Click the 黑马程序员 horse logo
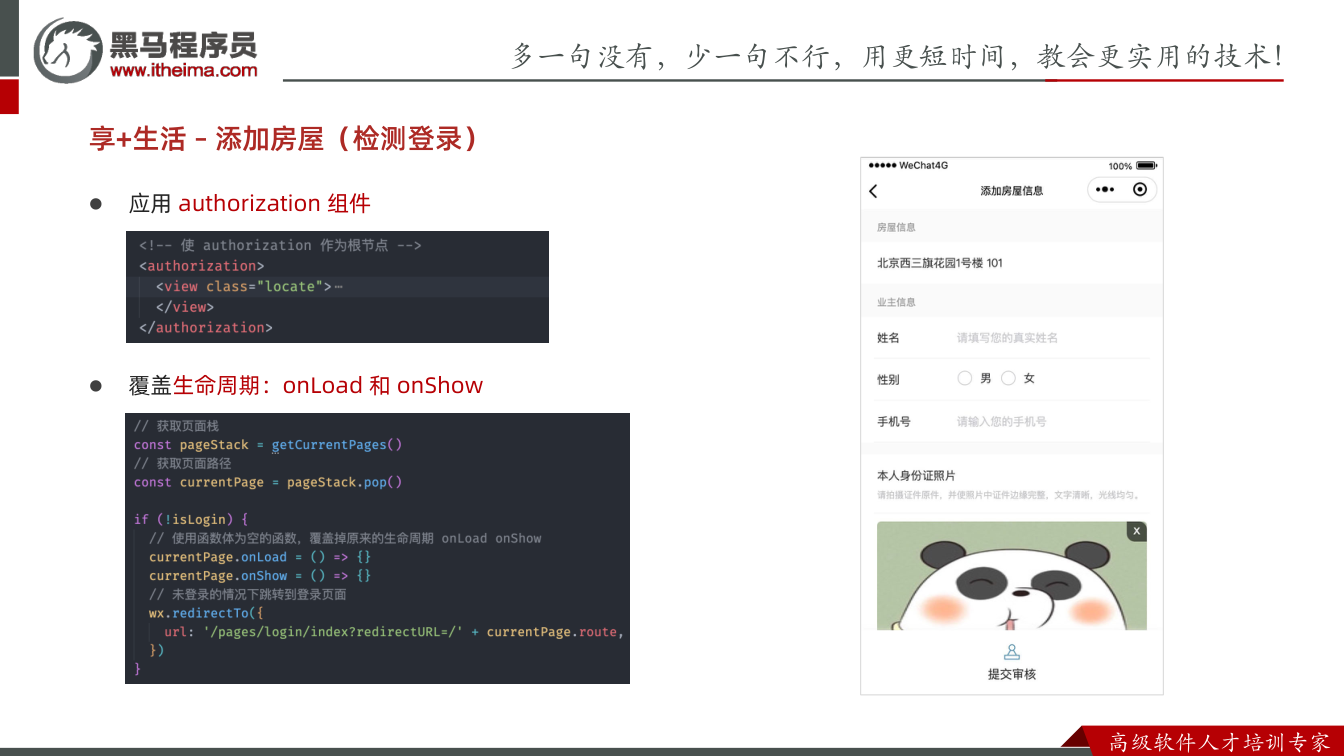Image resolution: width=1344 pixels, height=756 pixels. pos(68,50)
